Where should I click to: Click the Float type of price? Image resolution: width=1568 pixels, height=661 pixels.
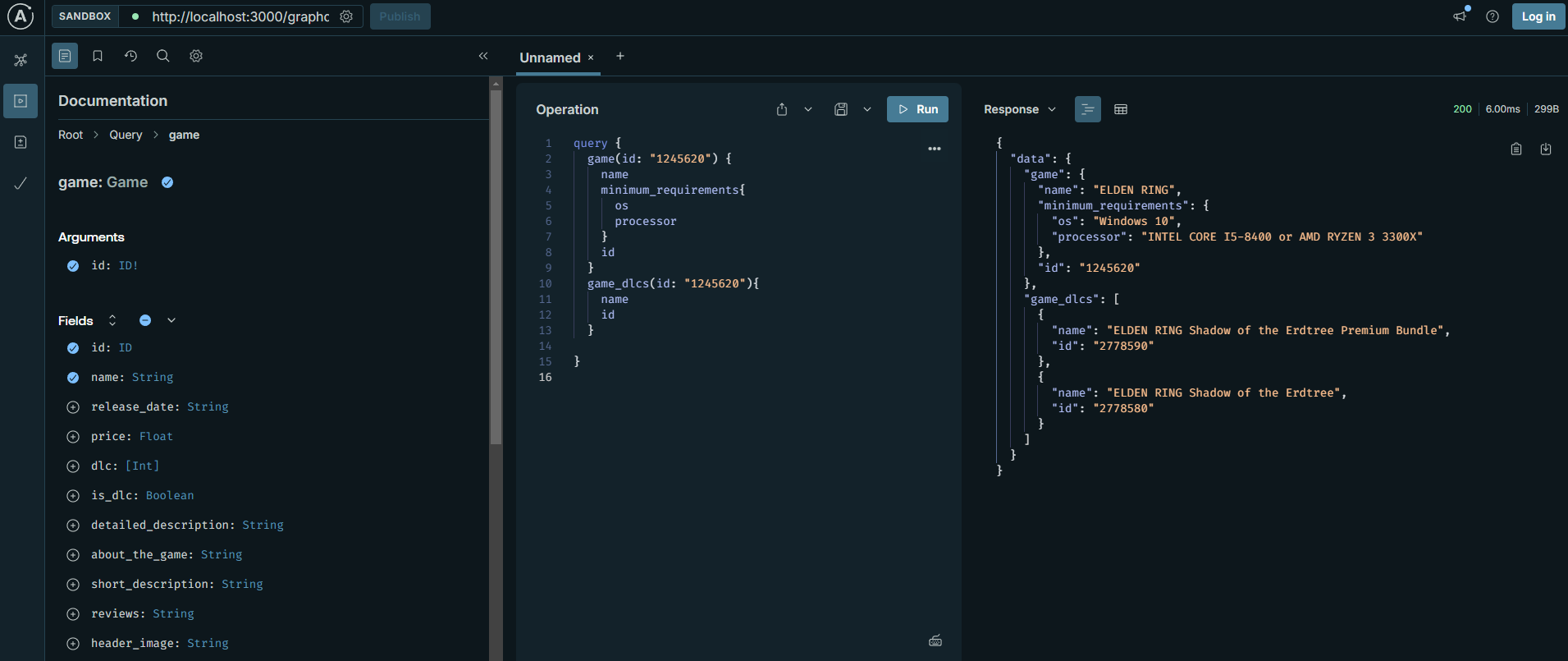[156, 437]
